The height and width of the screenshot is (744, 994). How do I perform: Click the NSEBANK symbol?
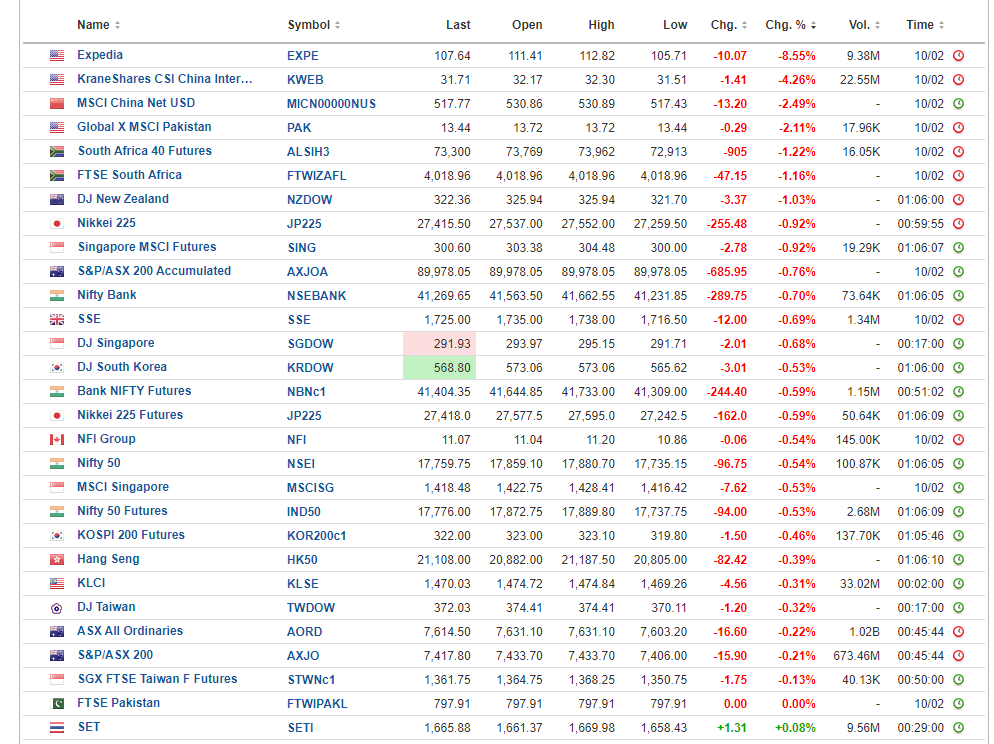[x=316, y=296]
